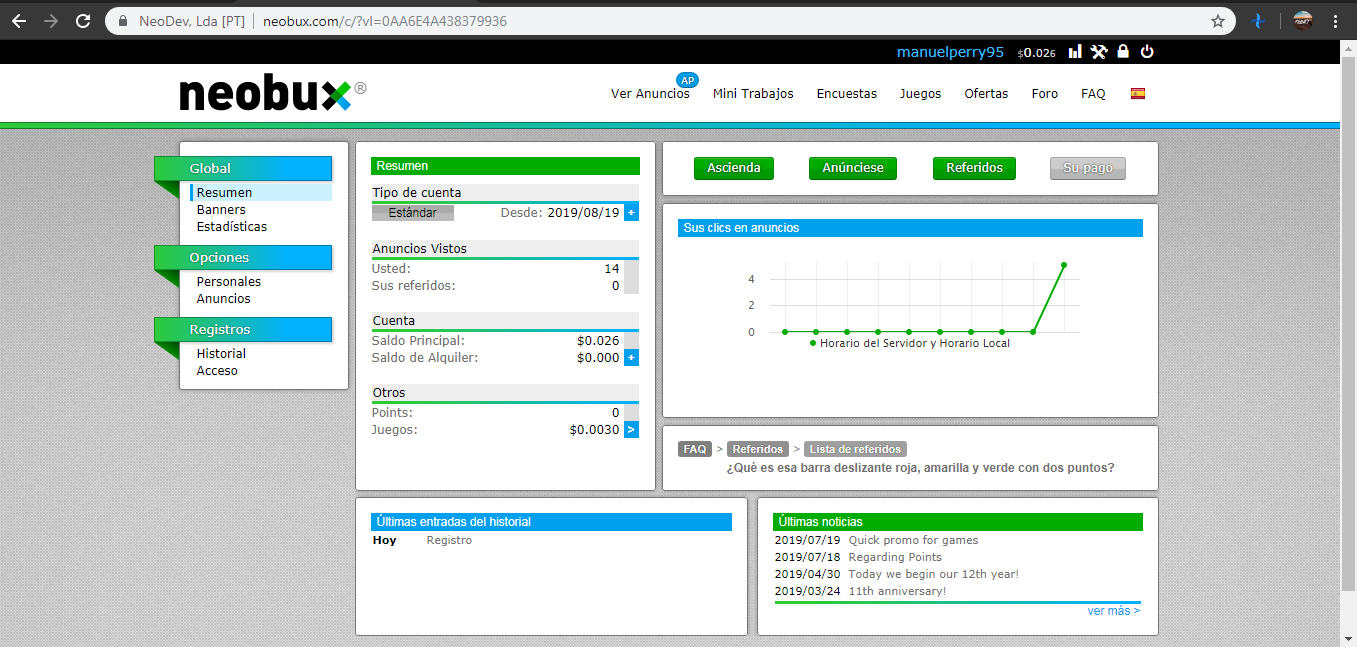
Task: Click the gray Su pago button
Action: pos(1088,168)
